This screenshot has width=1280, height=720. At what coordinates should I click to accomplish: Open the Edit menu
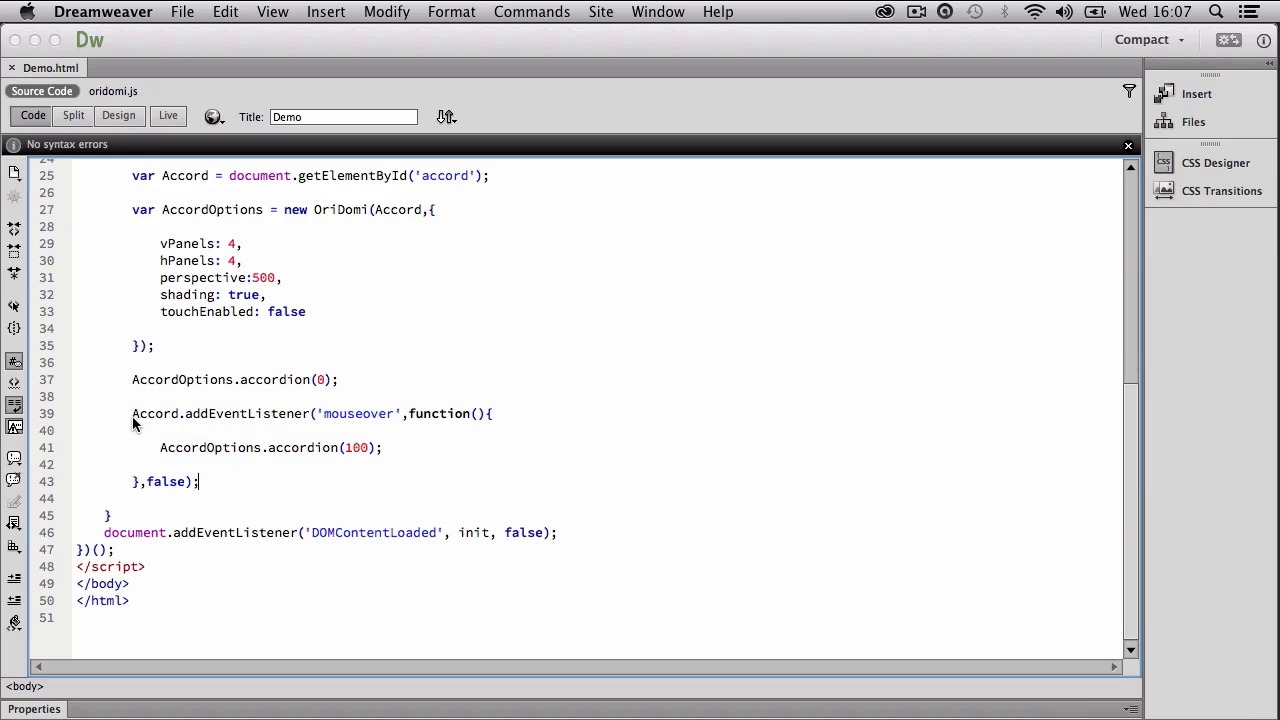click(x=225, y=12)
